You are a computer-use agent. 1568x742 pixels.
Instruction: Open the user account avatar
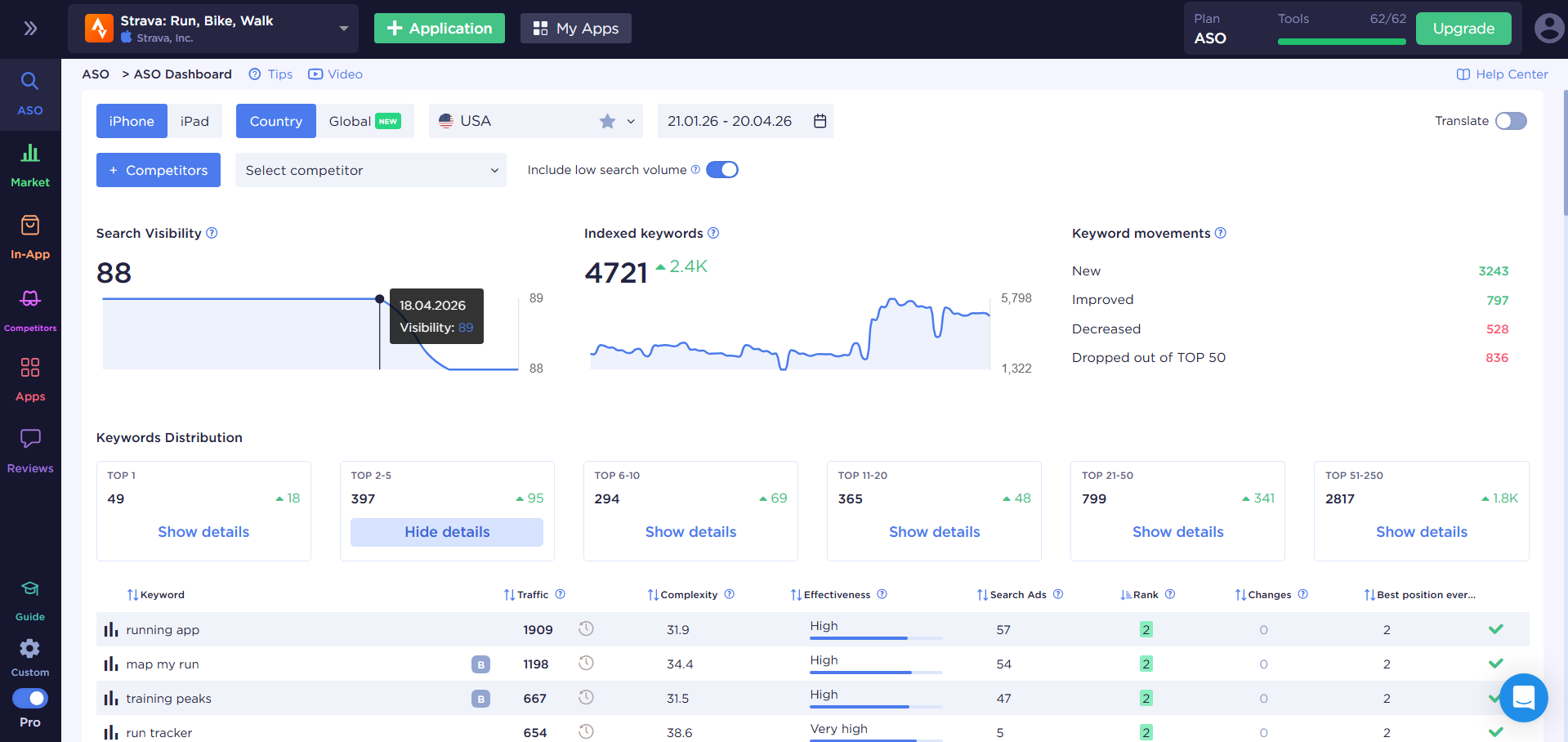pos(1548,29)
